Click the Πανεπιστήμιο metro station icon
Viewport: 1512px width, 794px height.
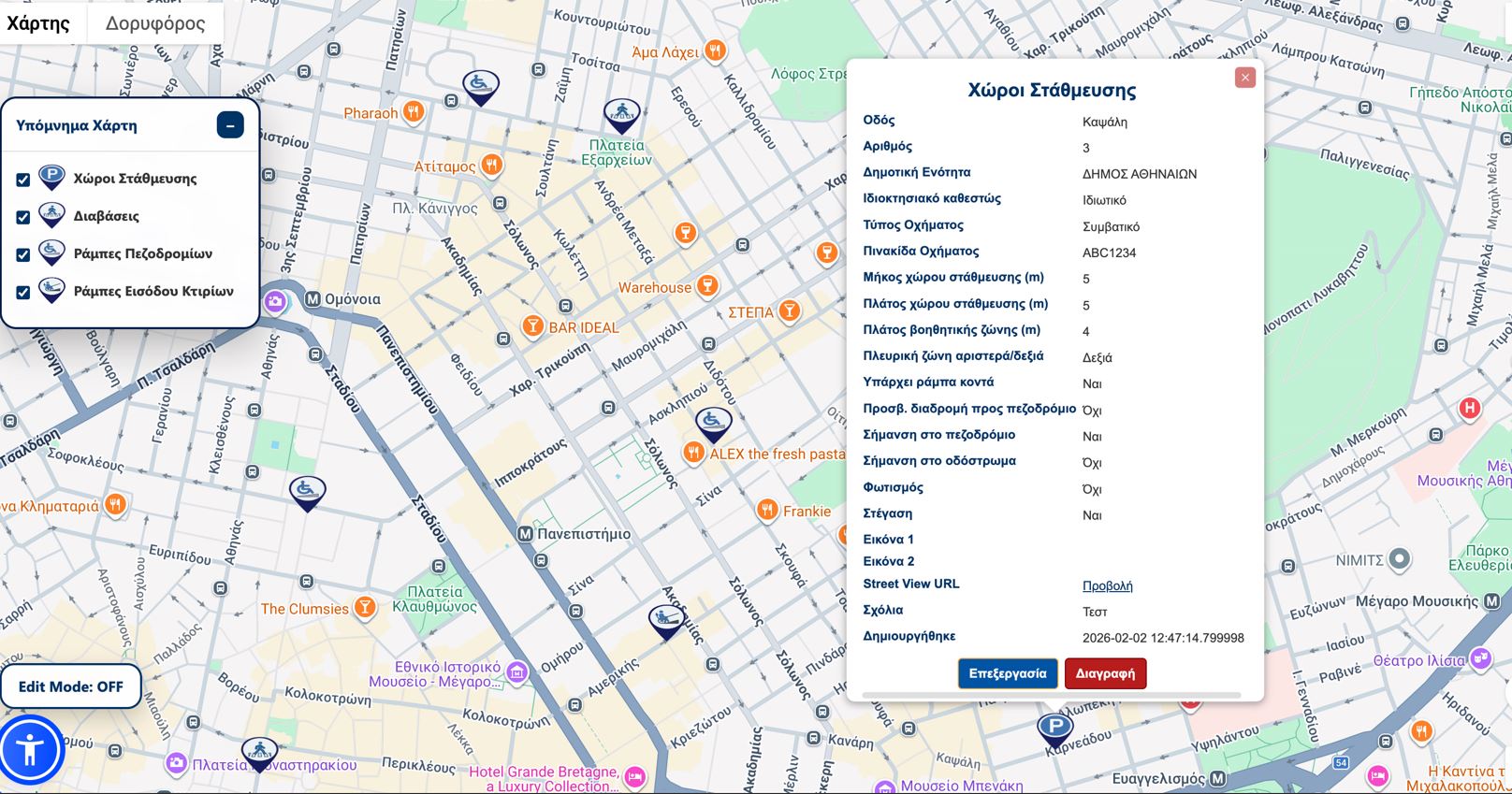point(526,534)
